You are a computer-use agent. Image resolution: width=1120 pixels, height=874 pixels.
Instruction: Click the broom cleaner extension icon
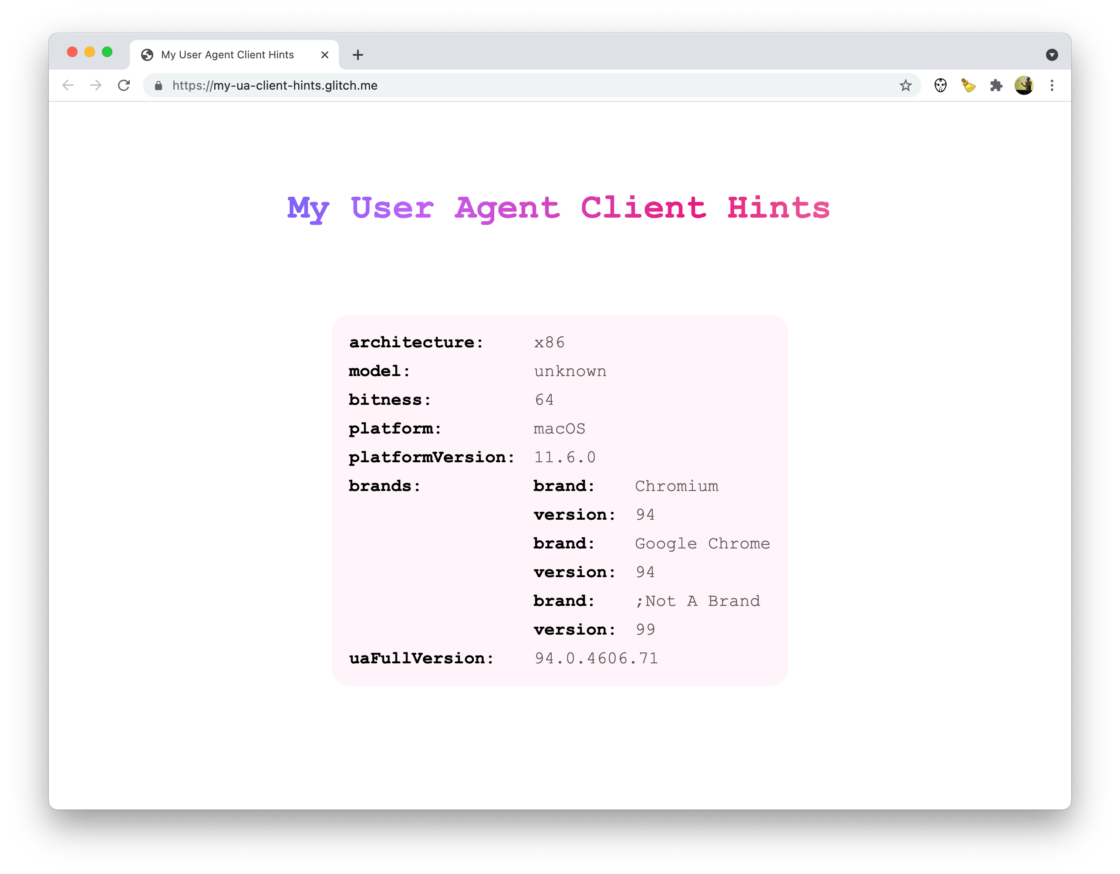(968, 85)
